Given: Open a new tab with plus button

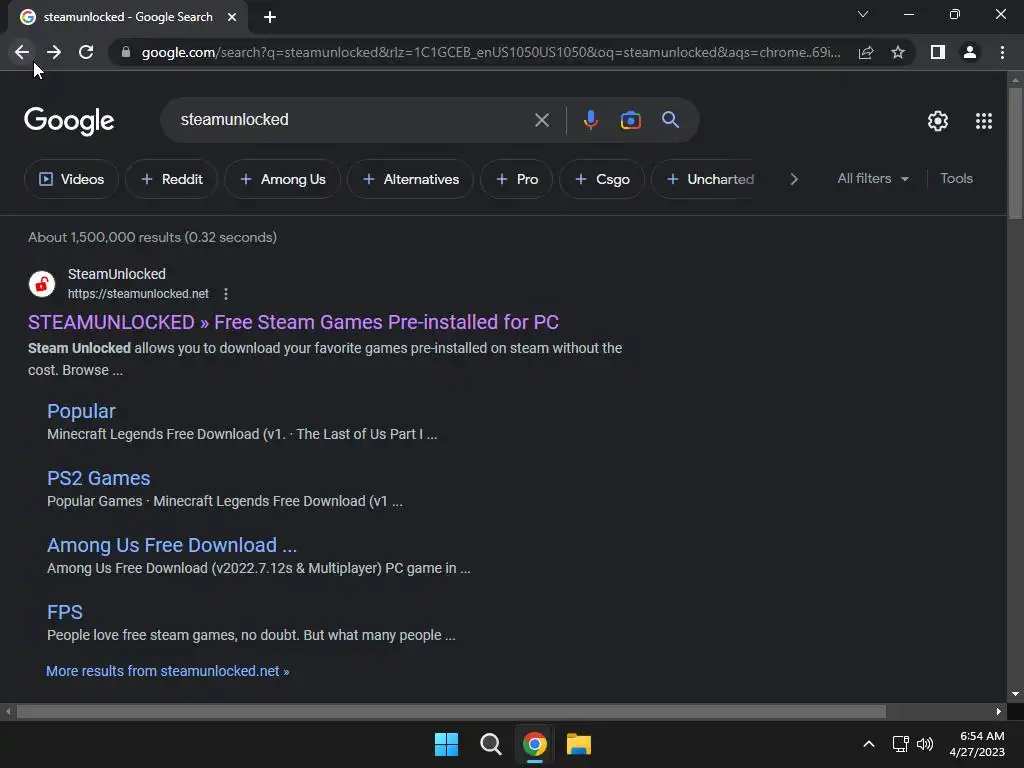Looking at the screenshot, I should (x=270, y=17).
